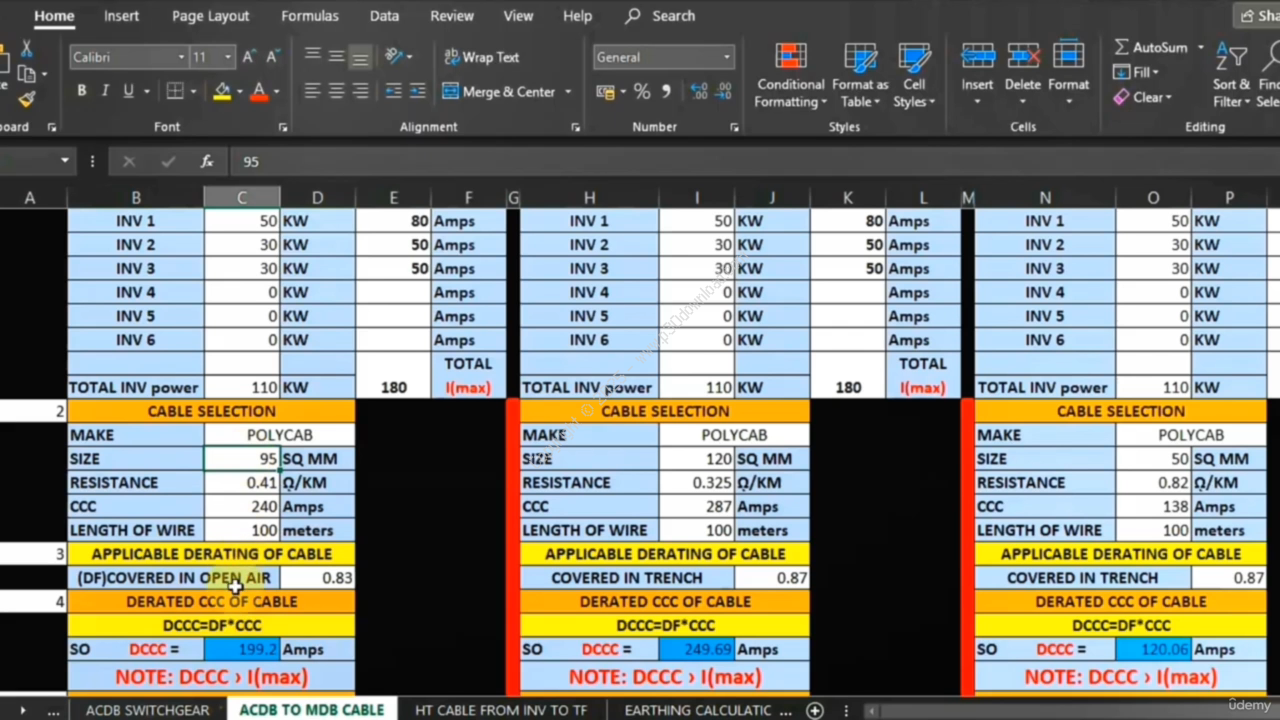Click the Copy icon in clipboard group
The image size is (1280, 720).
(x=26, y=74)
